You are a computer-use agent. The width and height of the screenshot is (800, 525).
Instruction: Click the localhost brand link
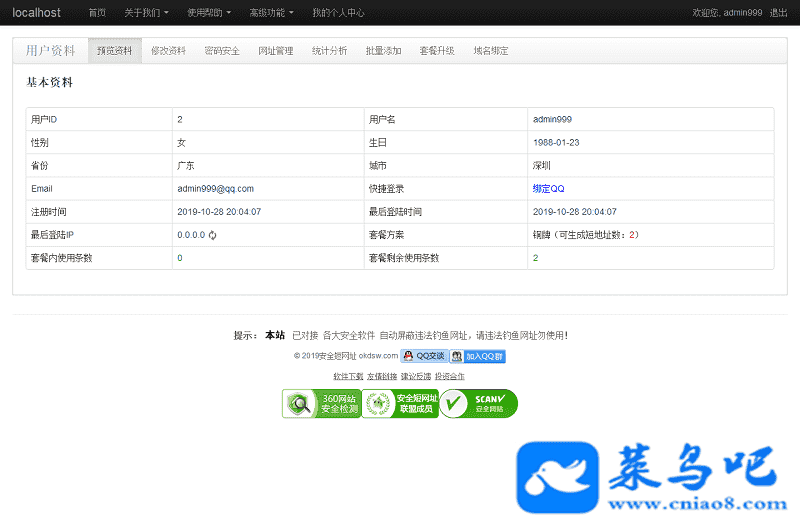click(36, 13)
